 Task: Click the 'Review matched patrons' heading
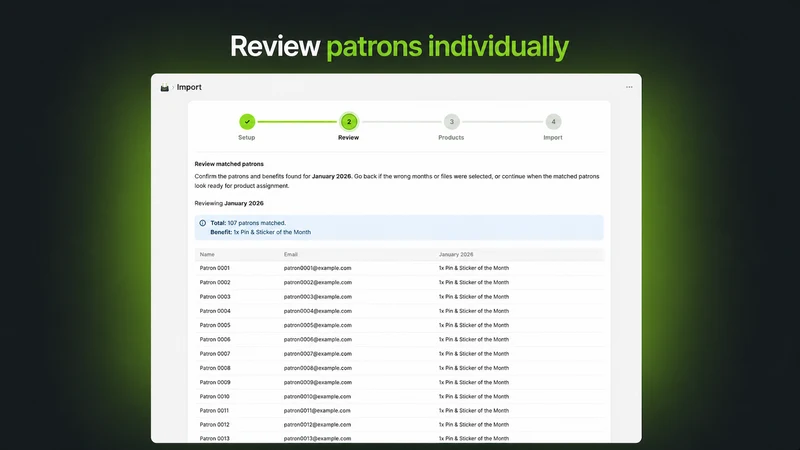tap(229, 164)
